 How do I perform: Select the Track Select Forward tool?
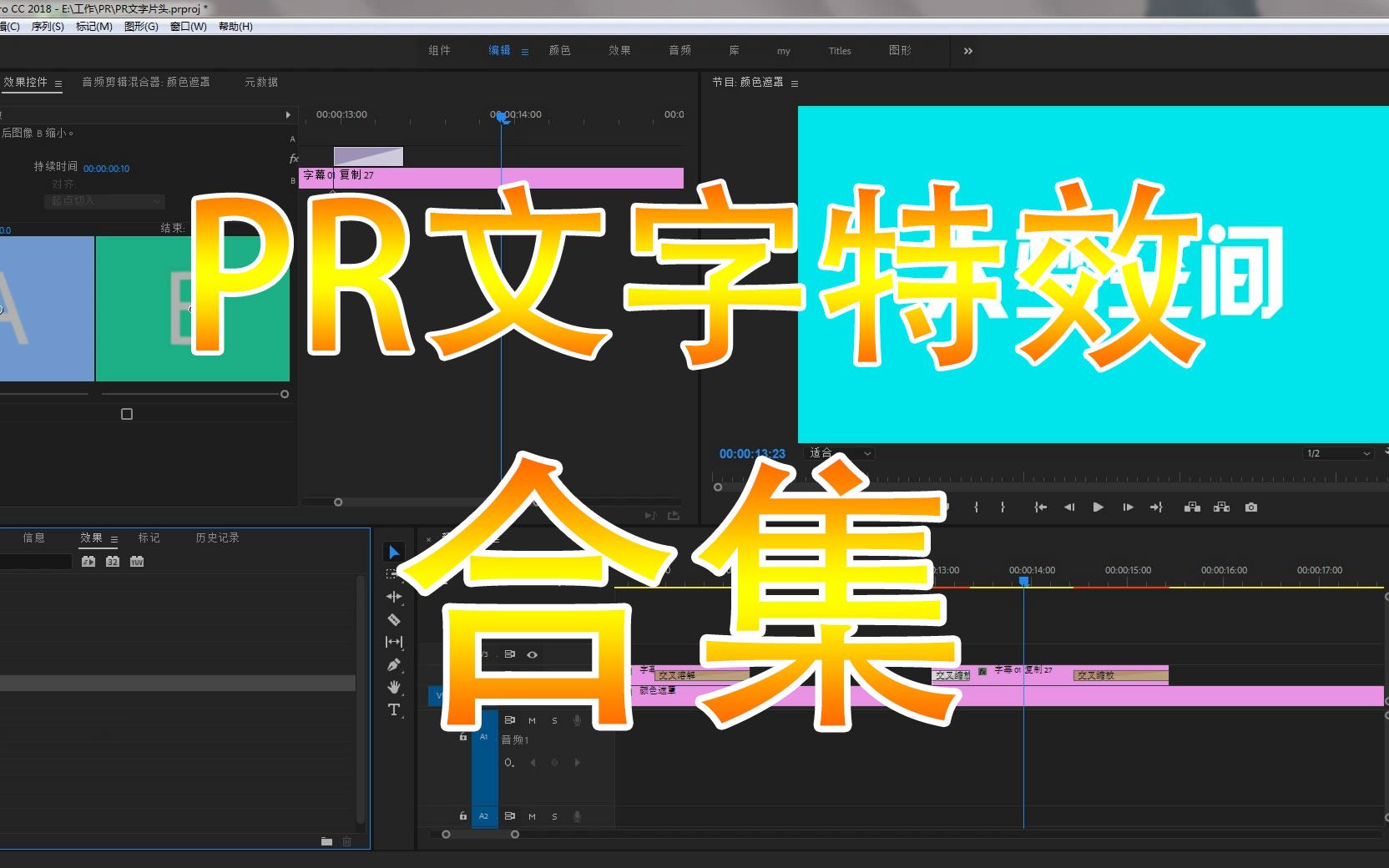[393, 573]
